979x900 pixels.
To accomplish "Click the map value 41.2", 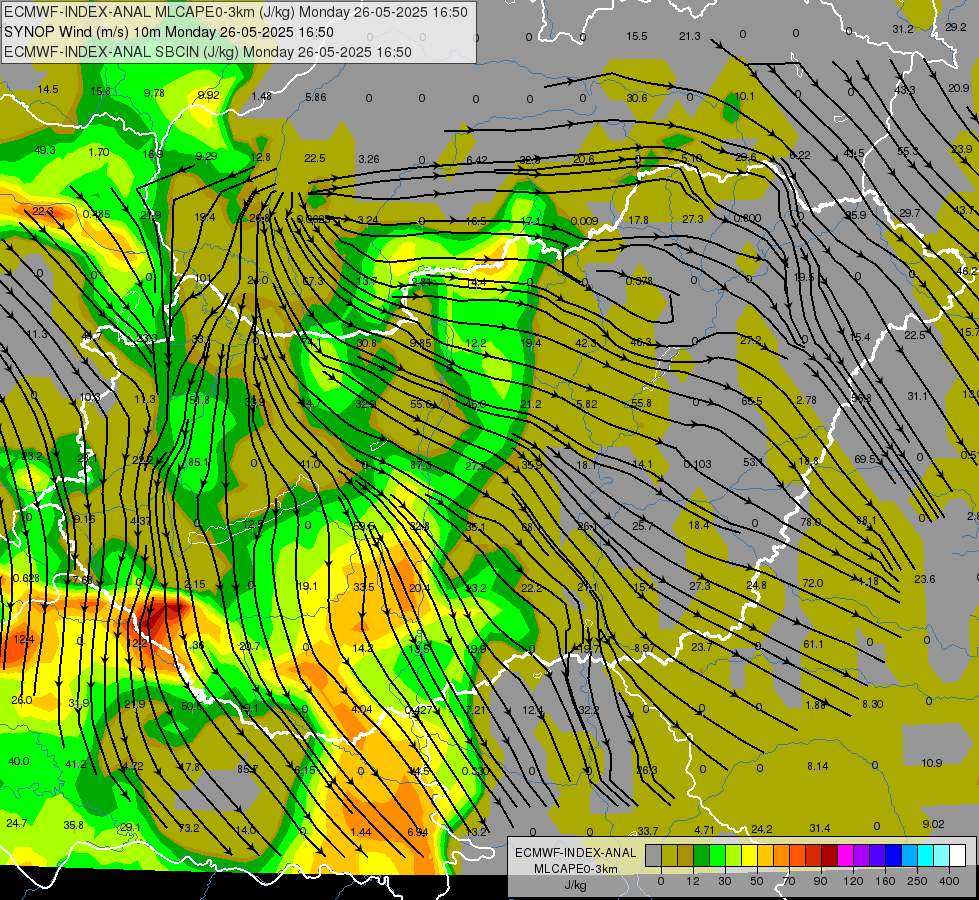I will [76, 763].
